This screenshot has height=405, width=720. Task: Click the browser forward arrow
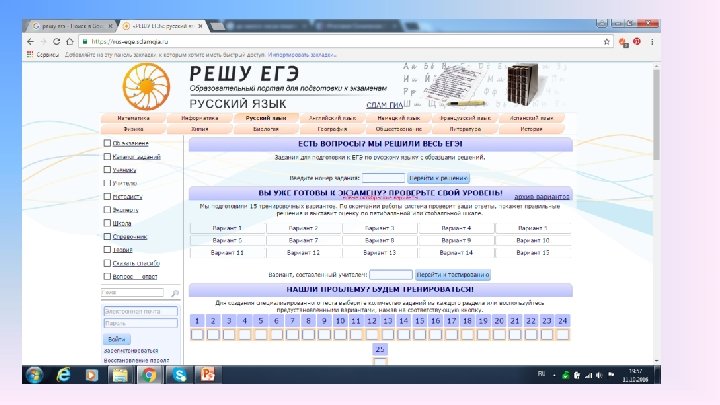[44, 42]
